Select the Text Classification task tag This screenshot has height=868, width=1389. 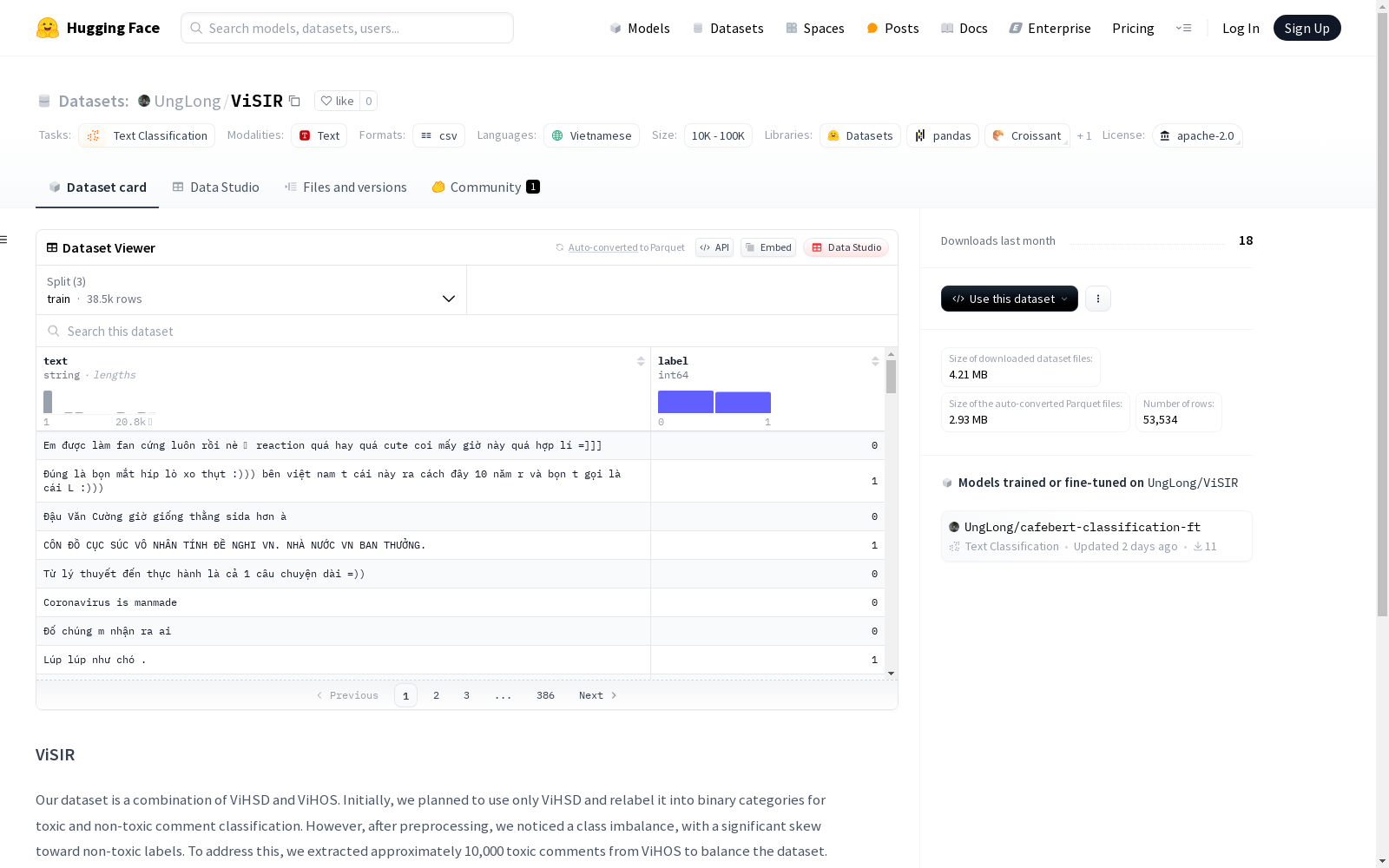pyautogui.click(x=147, y=135)
